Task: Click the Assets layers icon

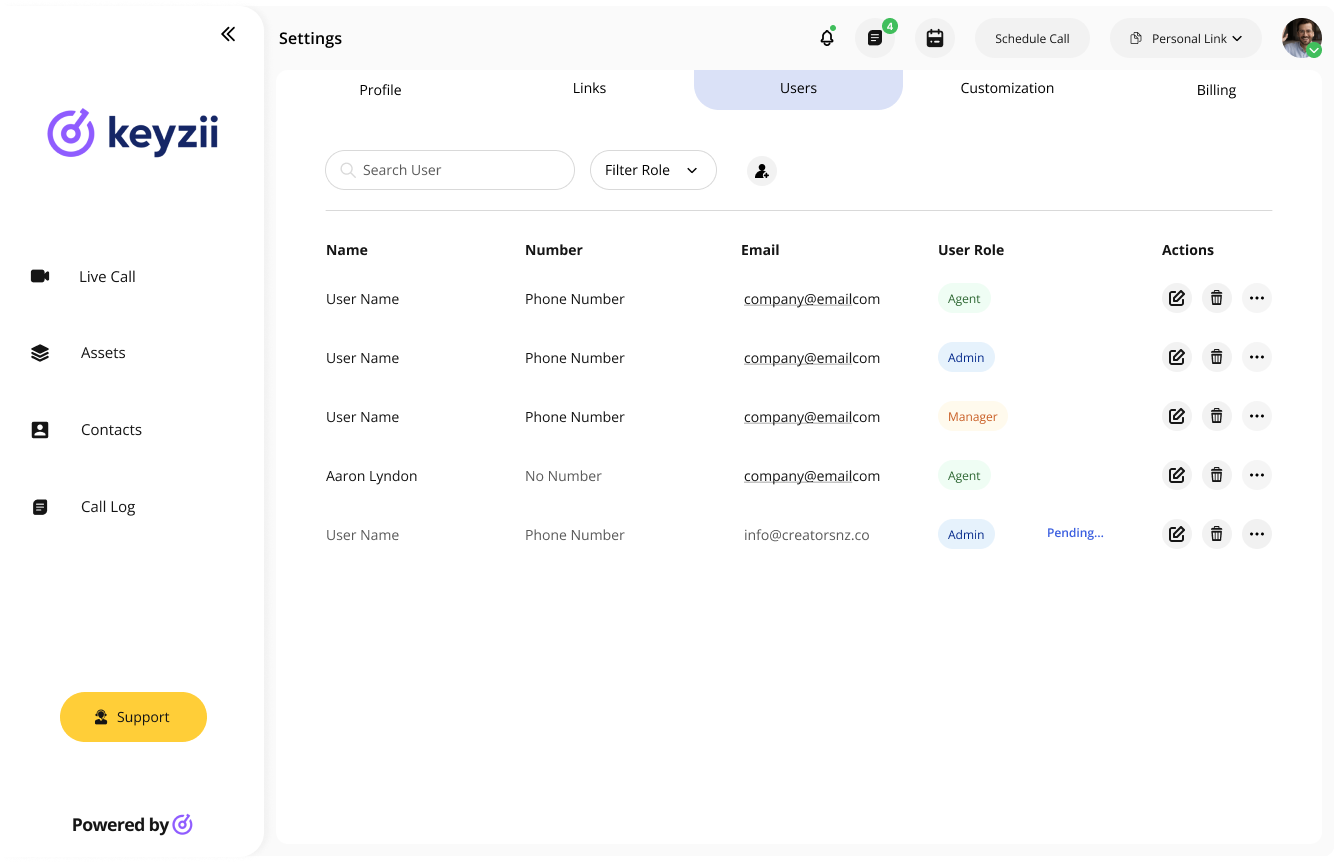Action: [40, 353]
